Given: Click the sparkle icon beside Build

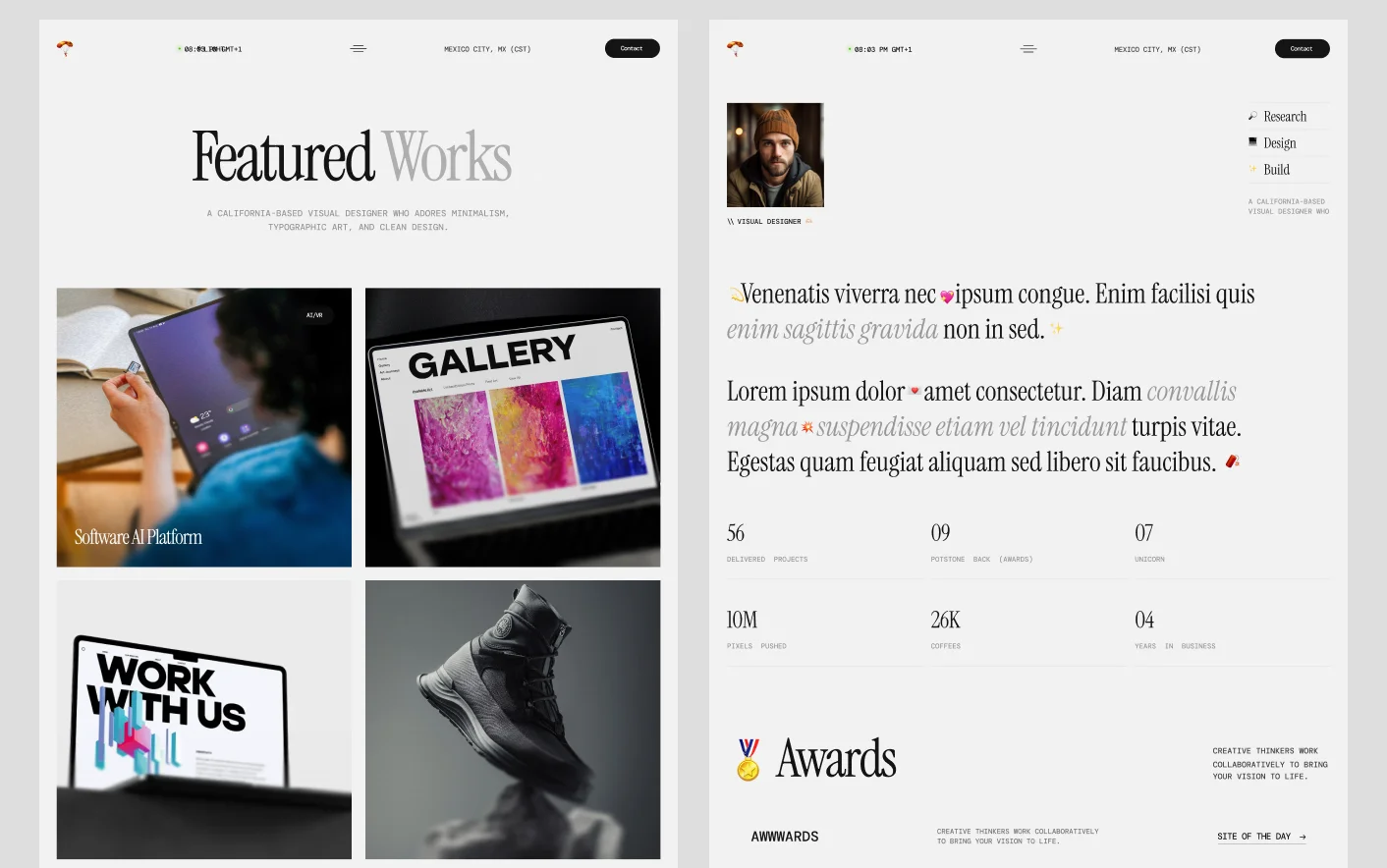Looking at the screenshot, I should (1252, 169).
